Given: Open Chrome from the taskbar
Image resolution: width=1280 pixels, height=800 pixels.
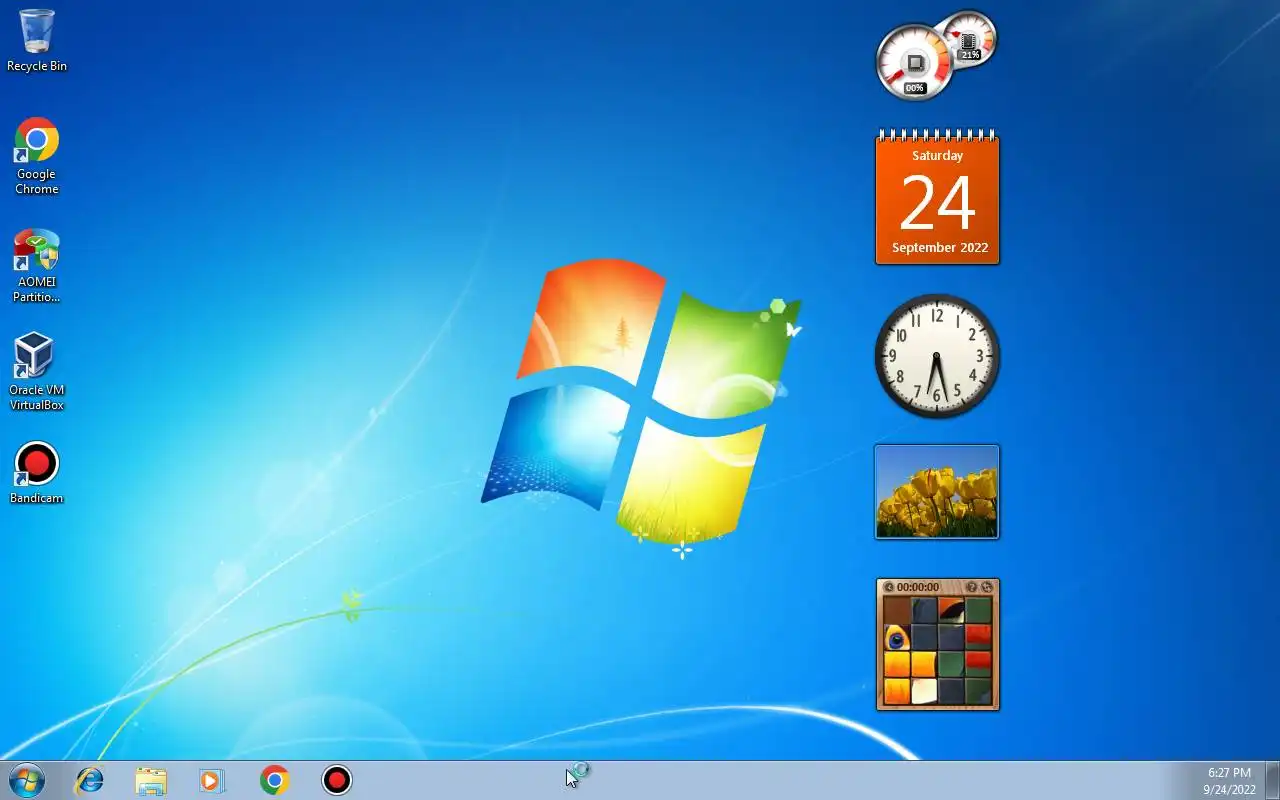Looking at the screenshot, I should (x=275, y=780).
